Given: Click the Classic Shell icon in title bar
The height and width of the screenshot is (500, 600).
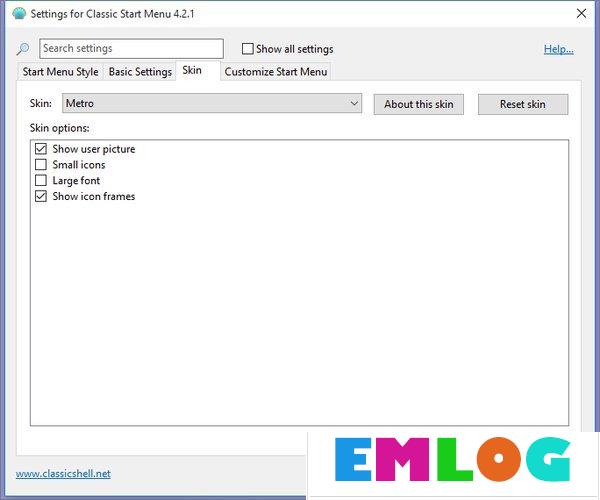Looking at the screenshot, I should click(x=19, y=14).
